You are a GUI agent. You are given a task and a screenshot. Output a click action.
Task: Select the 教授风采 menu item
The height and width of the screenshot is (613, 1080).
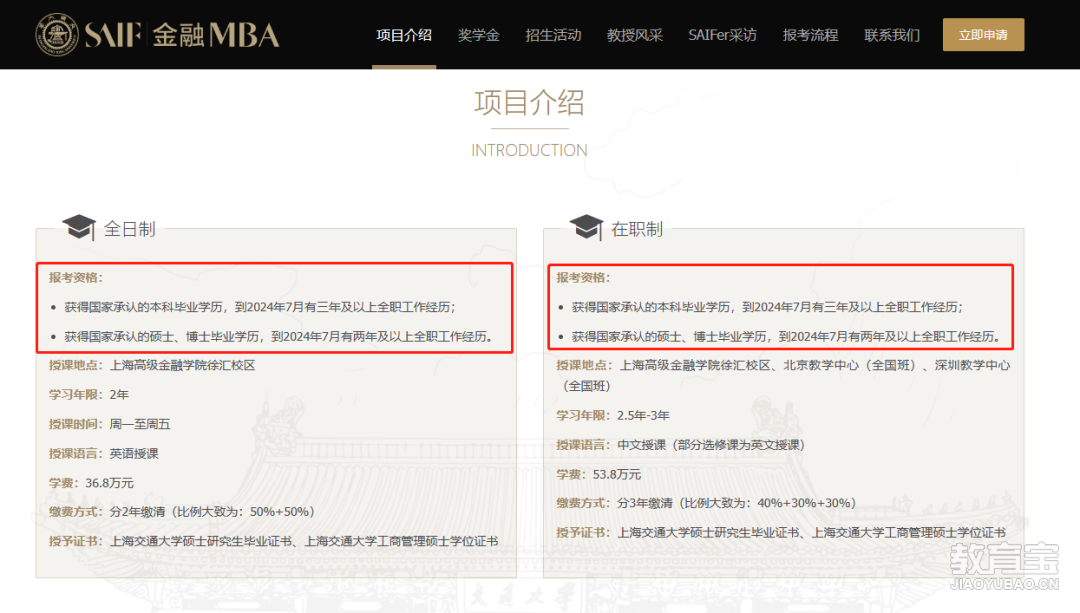(x=634, y=35)
